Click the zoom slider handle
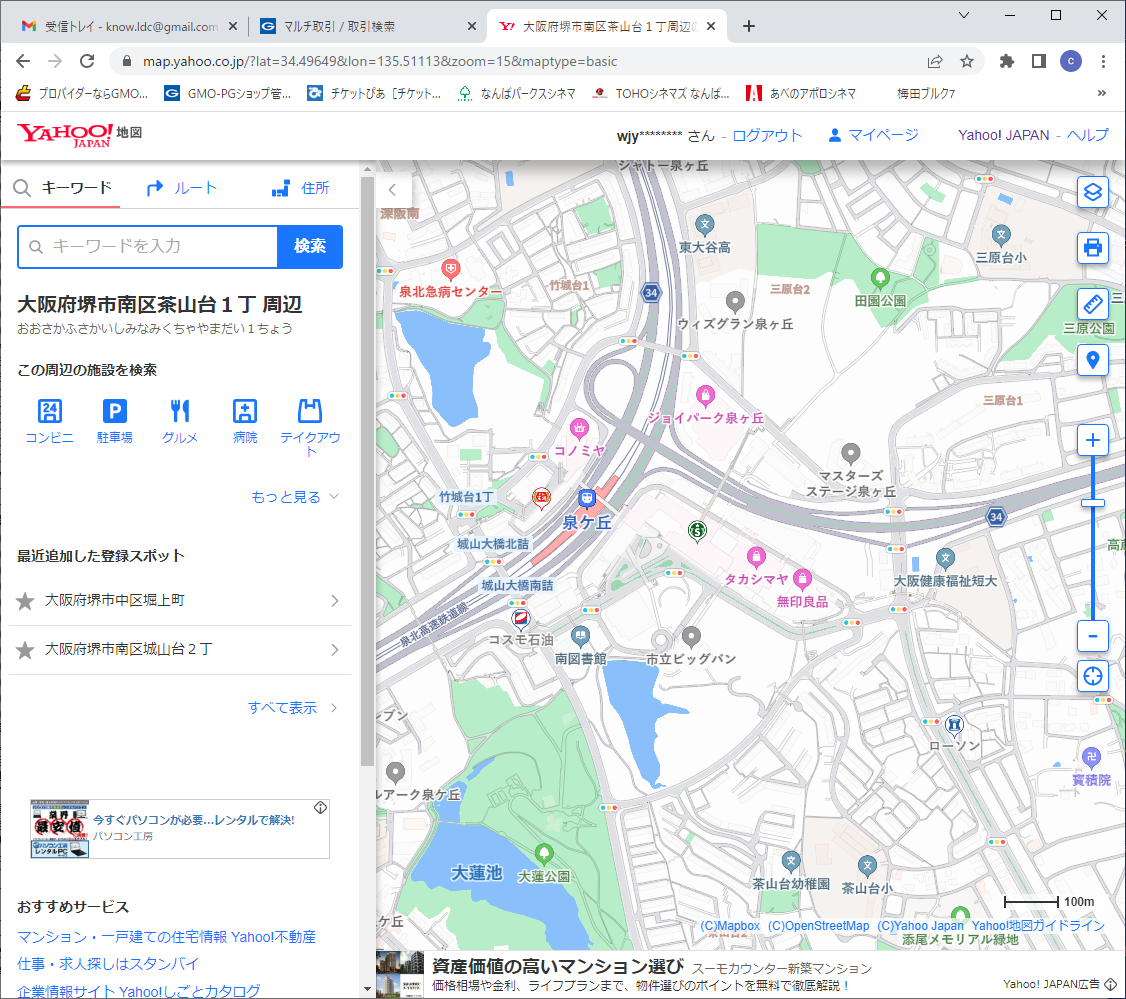 [1092, 503]
